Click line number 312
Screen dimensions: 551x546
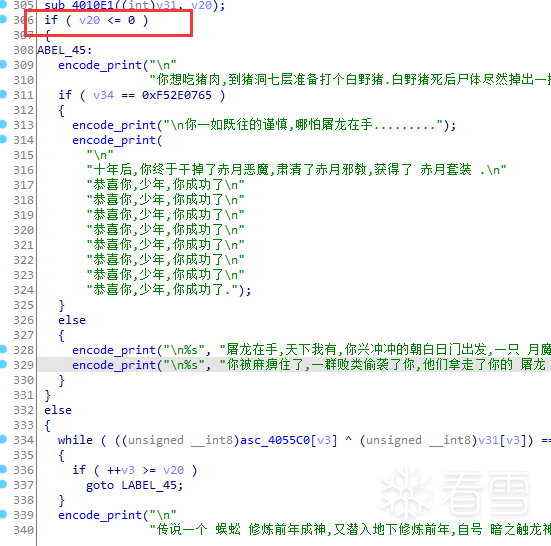point(23,110)
